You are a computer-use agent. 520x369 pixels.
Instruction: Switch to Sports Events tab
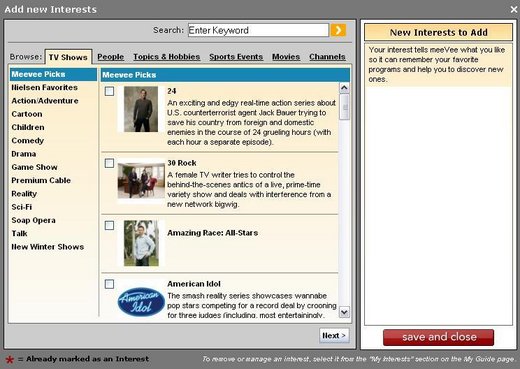[236, 57]
